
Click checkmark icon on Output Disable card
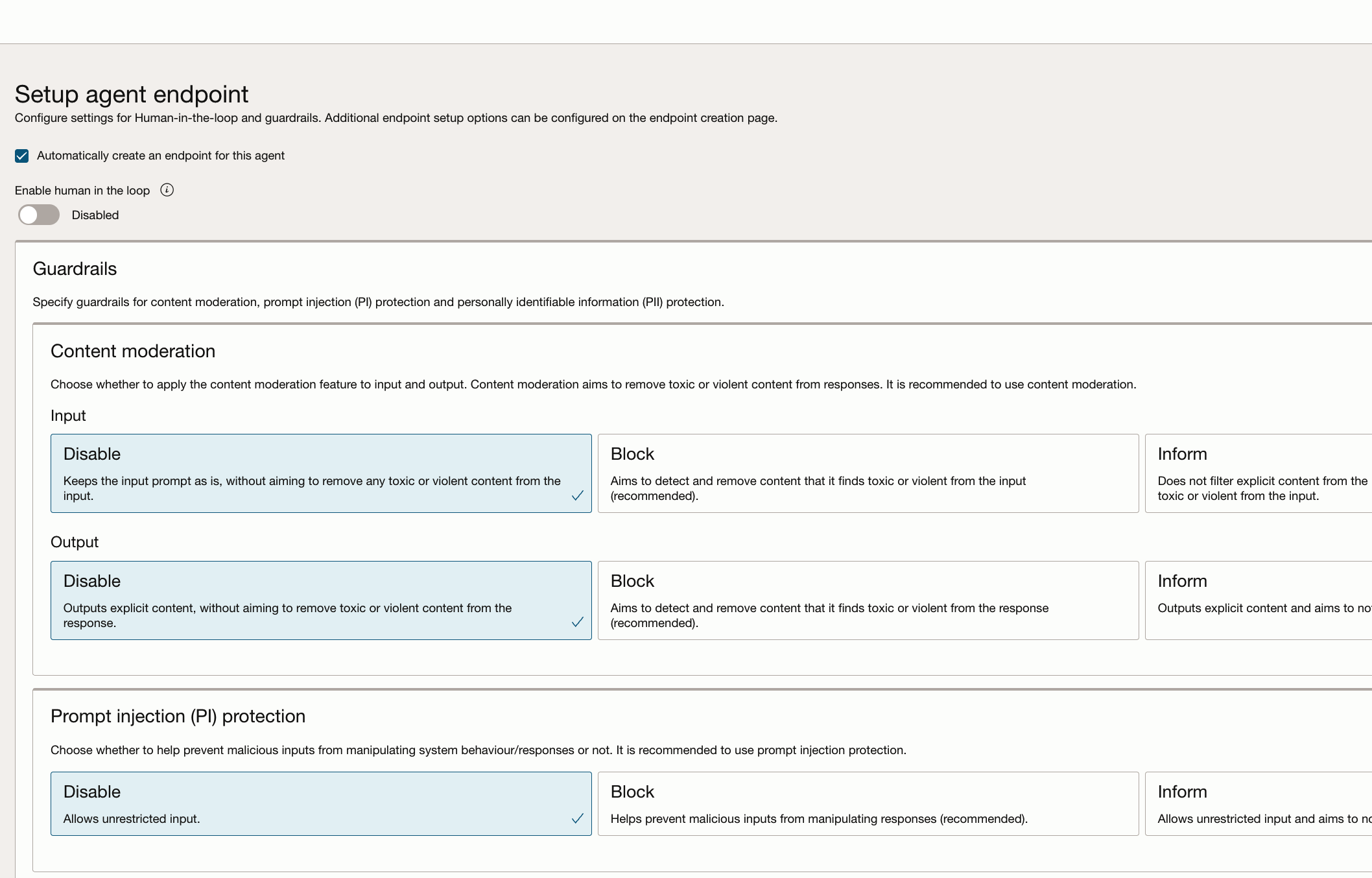(577, 623)
